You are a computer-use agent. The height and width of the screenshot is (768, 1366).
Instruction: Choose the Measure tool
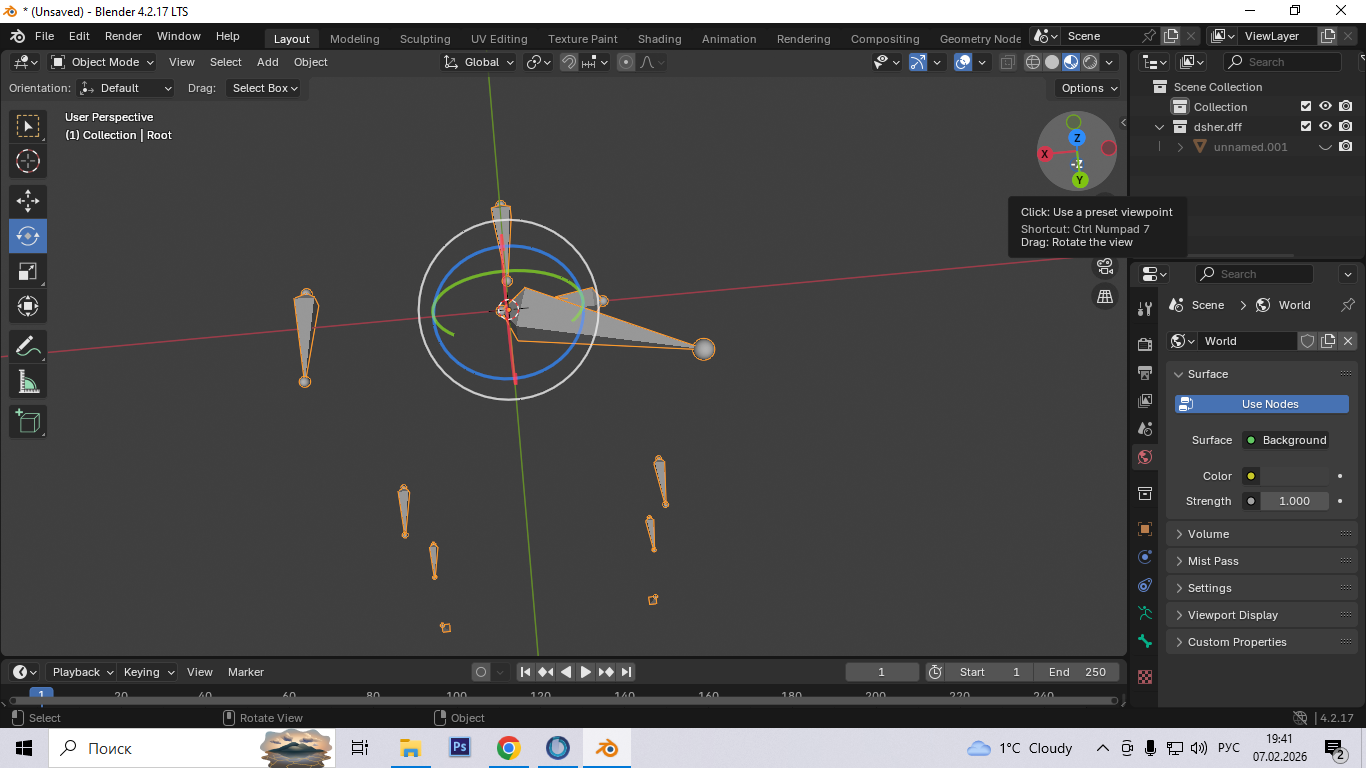coord(28,382)
